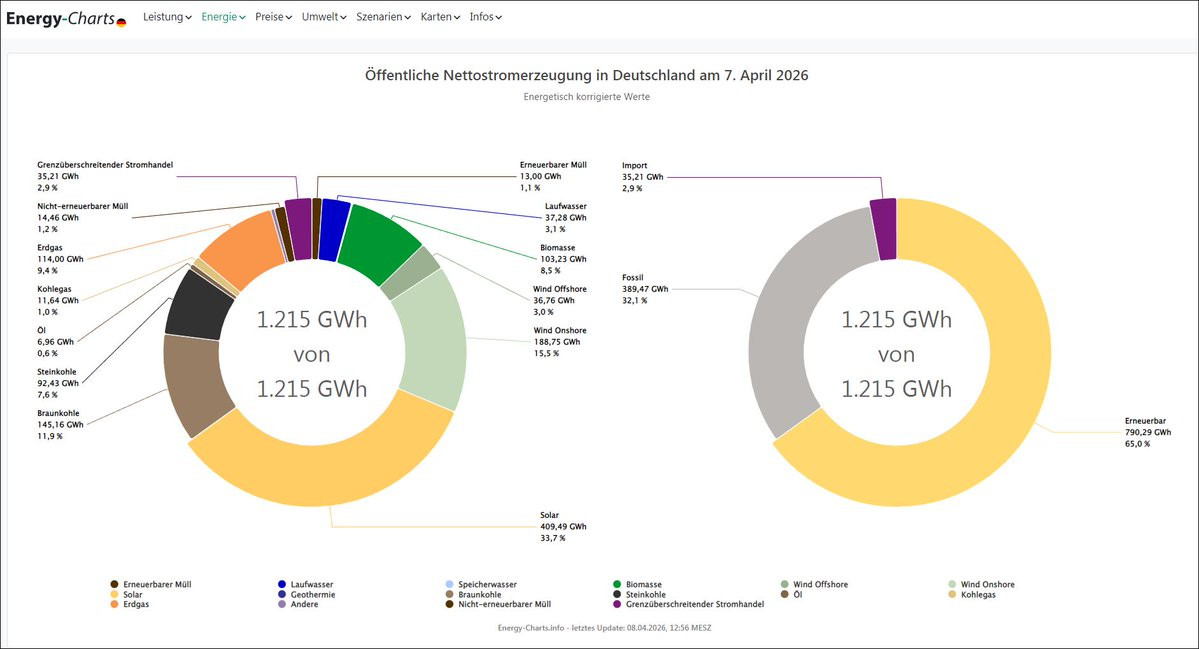Click the Energy-Charts logo
1199x649 pixels.
(x=66, y=18)
